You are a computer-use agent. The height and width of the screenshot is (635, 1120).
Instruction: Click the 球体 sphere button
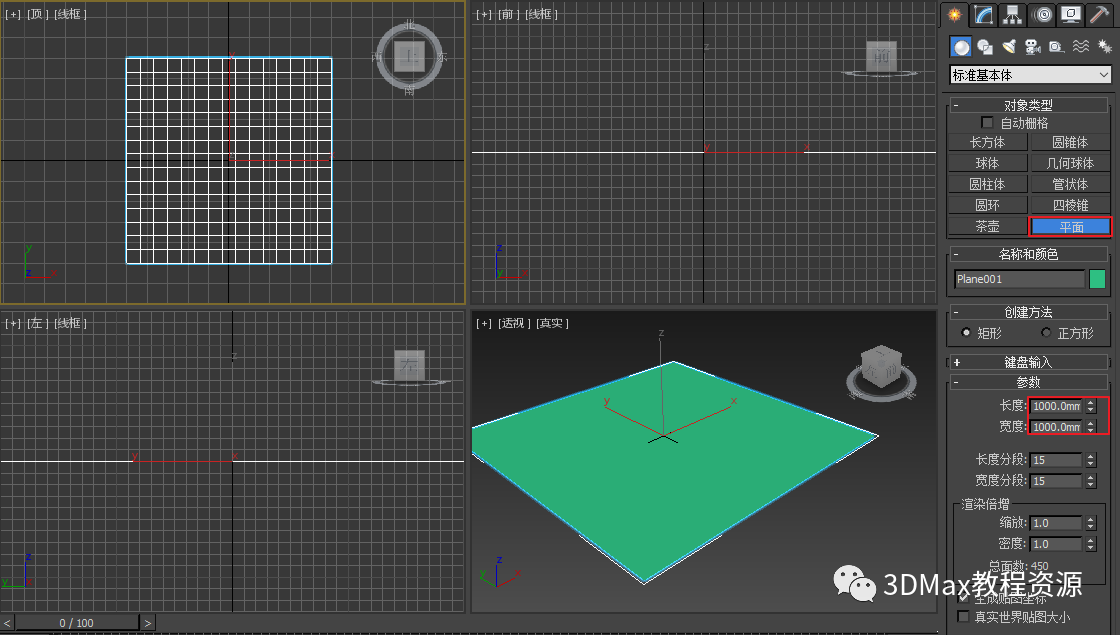988,163
